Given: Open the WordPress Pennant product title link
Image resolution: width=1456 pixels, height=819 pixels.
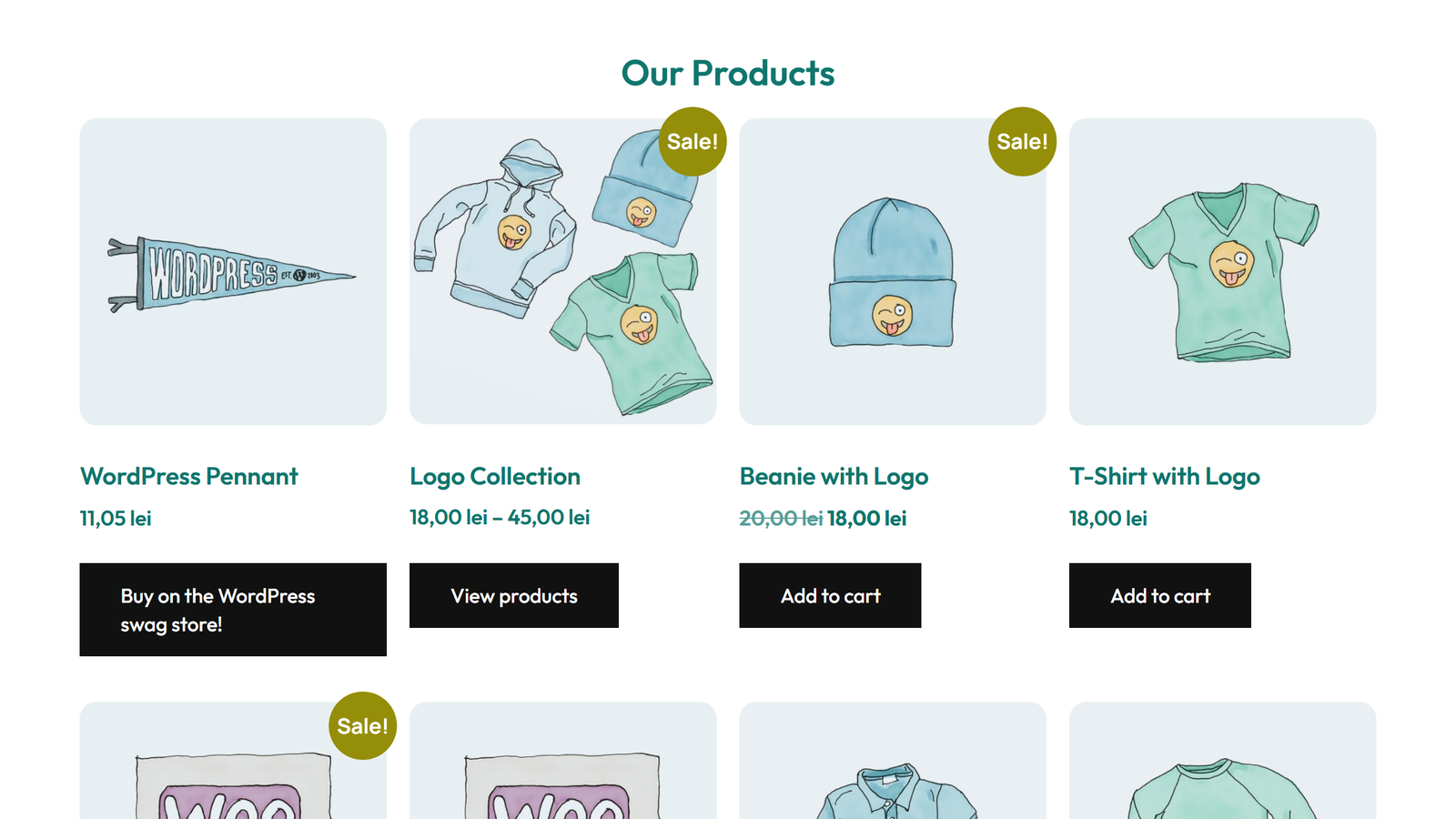Looking at the screenshot, I should 188,476.
